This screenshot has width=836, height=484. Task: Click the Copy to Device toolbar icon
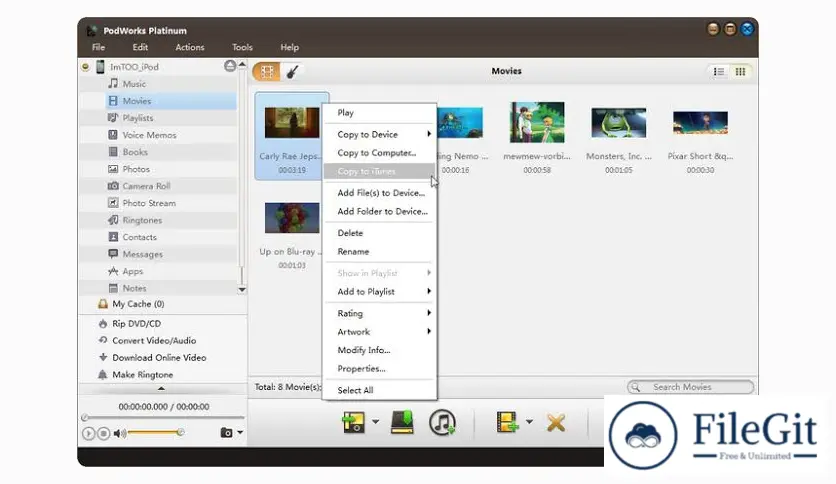353,422
